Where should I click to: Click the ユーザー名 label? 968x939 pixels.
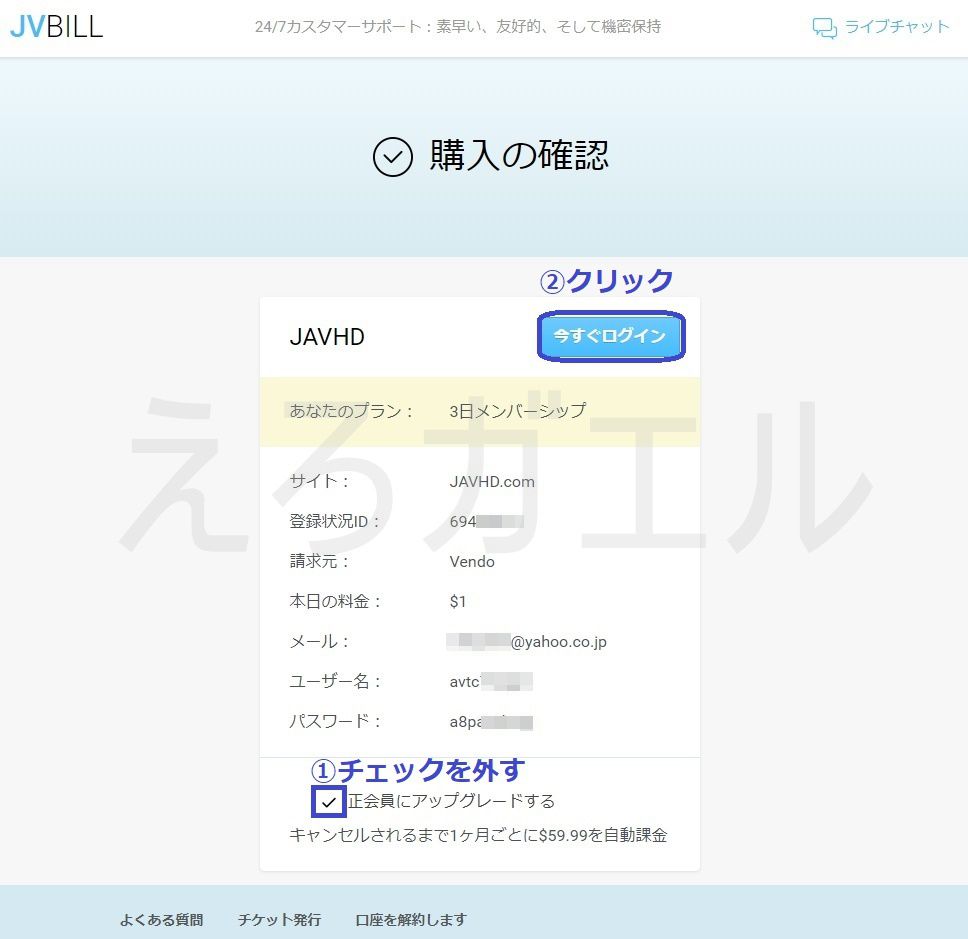335,682
